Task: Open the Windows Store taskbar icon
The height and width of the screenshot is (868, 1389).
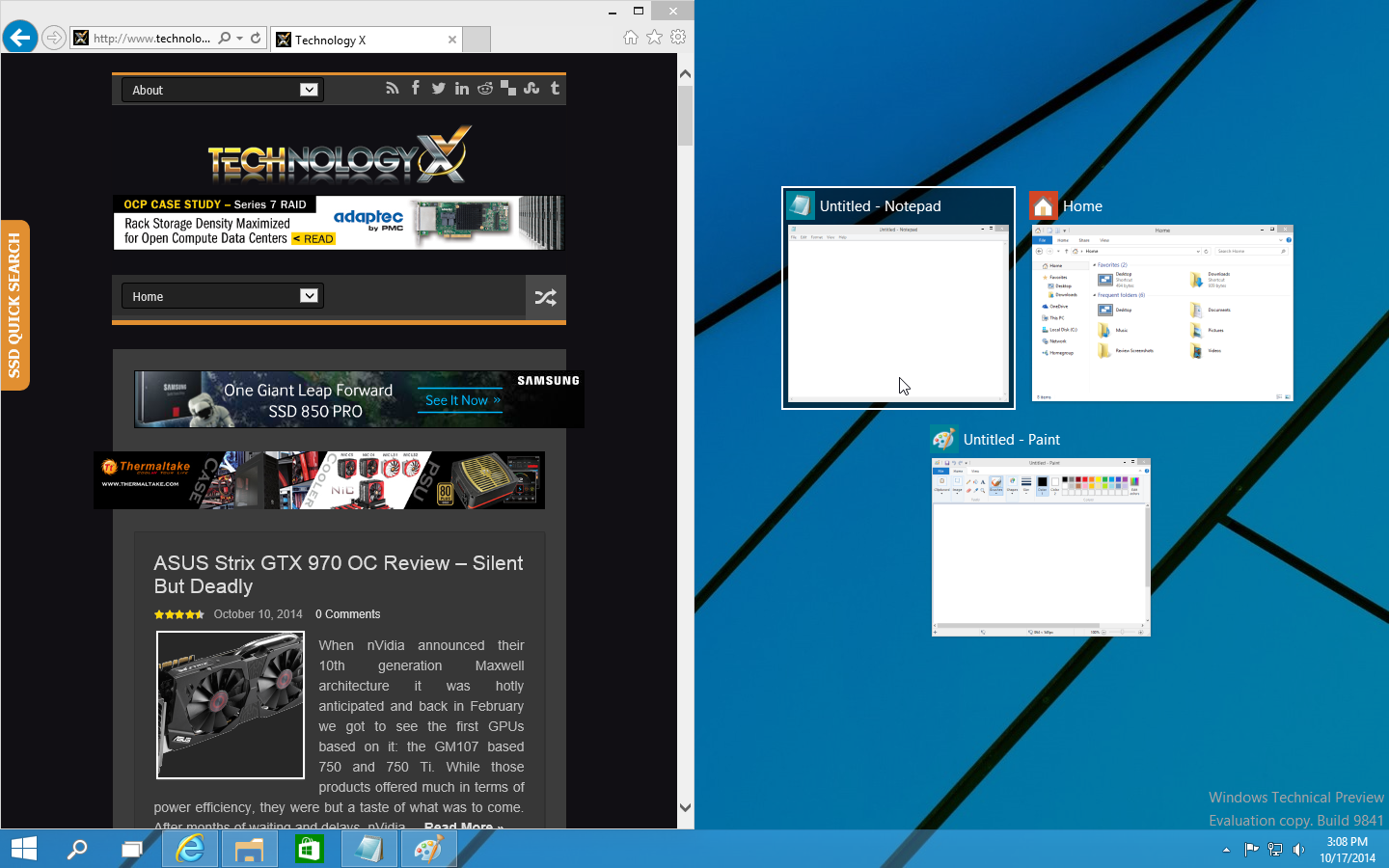Action: (x=309, y=849)
